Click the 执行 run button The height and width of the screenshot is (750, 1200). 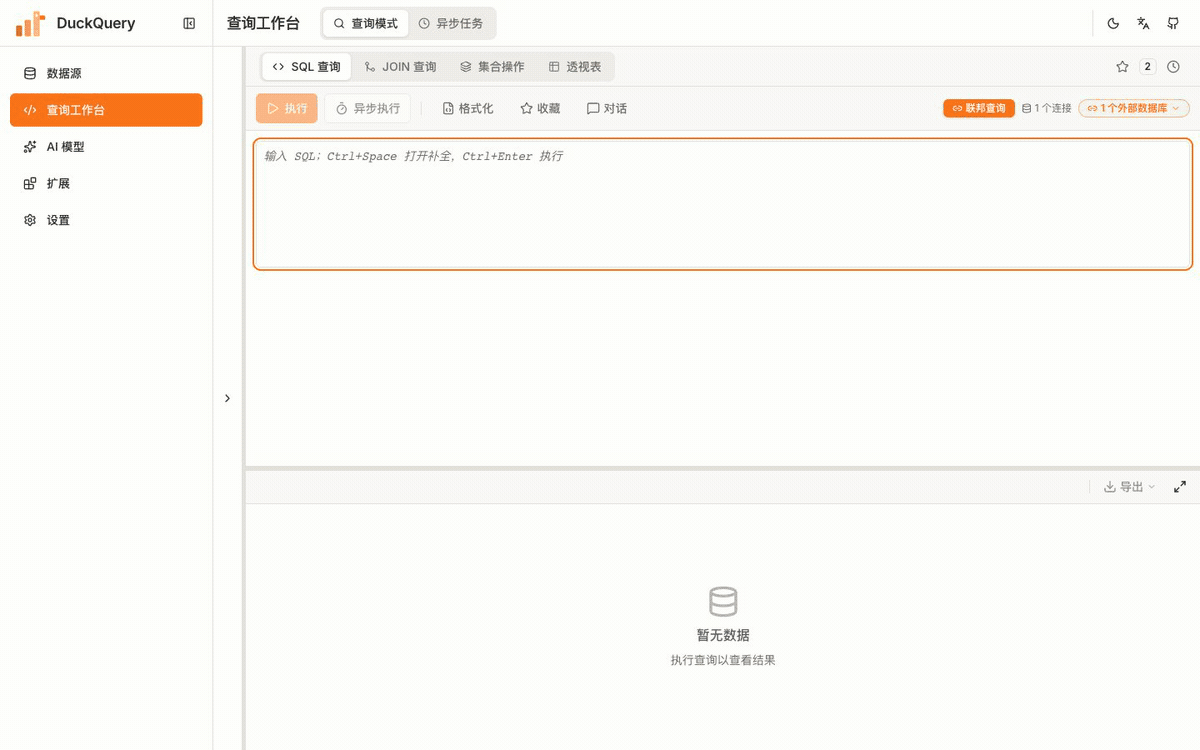287,108
